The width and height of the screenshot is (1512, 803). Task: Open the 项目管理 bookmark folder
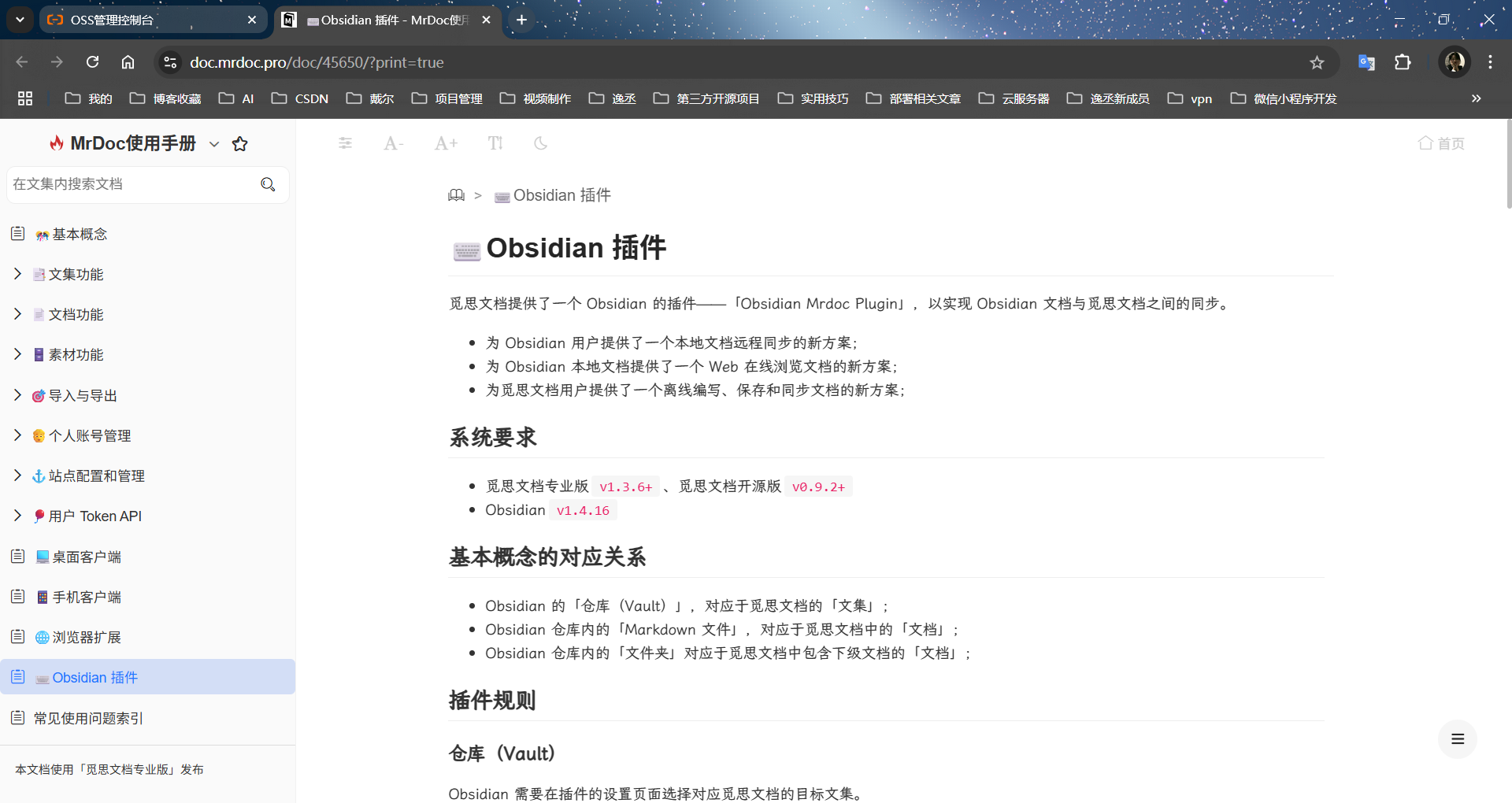pyautogui.click(x=447, y=98)
